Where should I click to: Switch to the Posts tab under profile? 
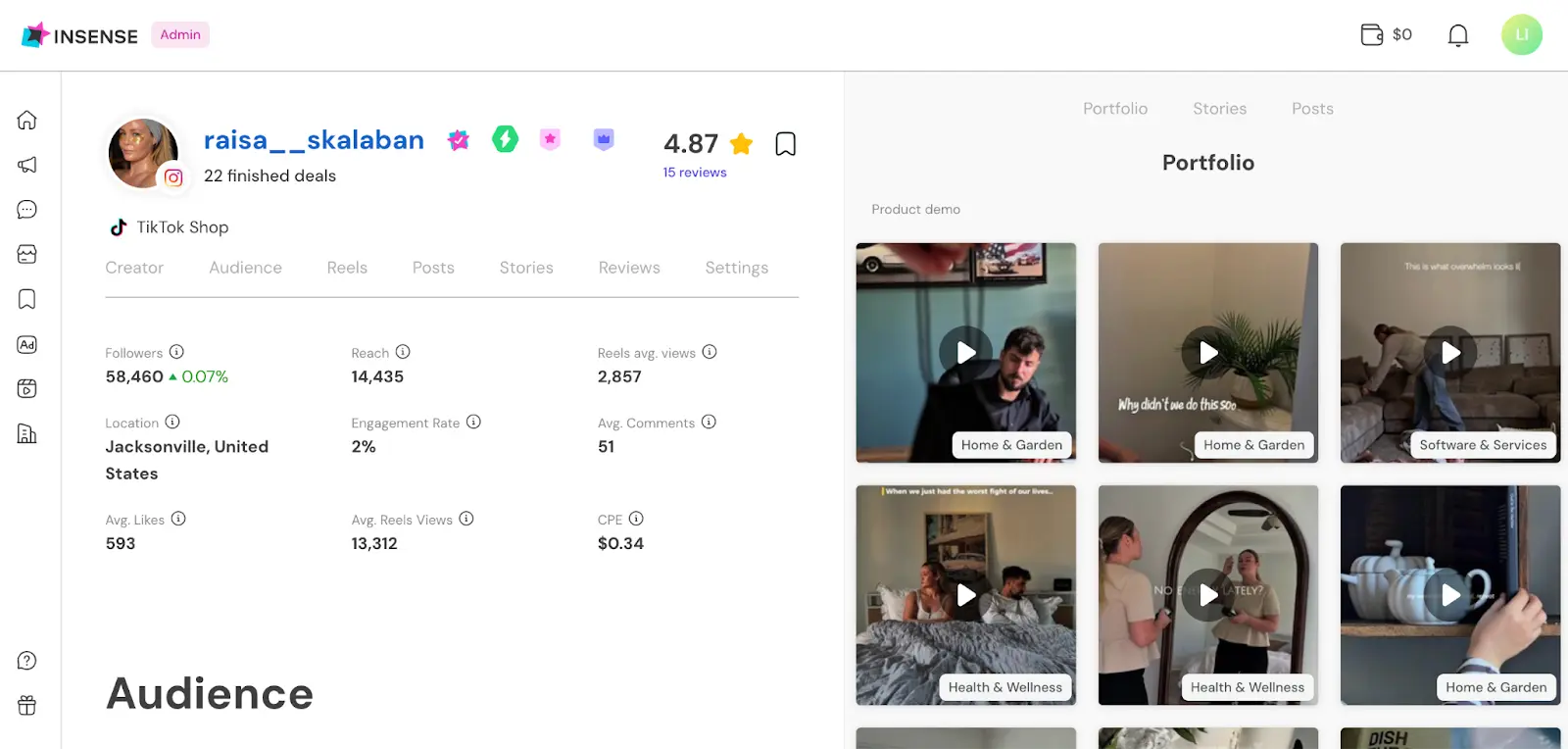coord(433,268)
